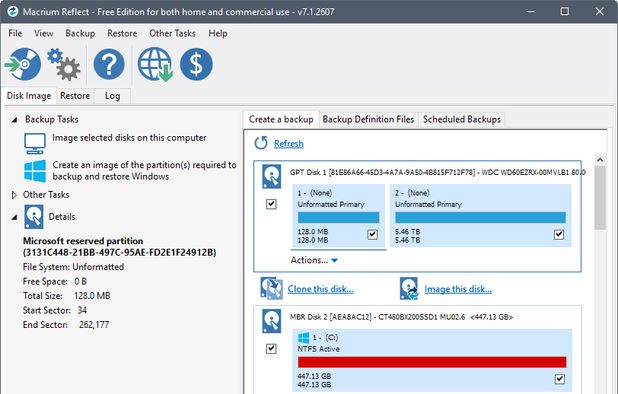Open the File menu
Screen dimensions: 618x394
click(x=15, y=33)
